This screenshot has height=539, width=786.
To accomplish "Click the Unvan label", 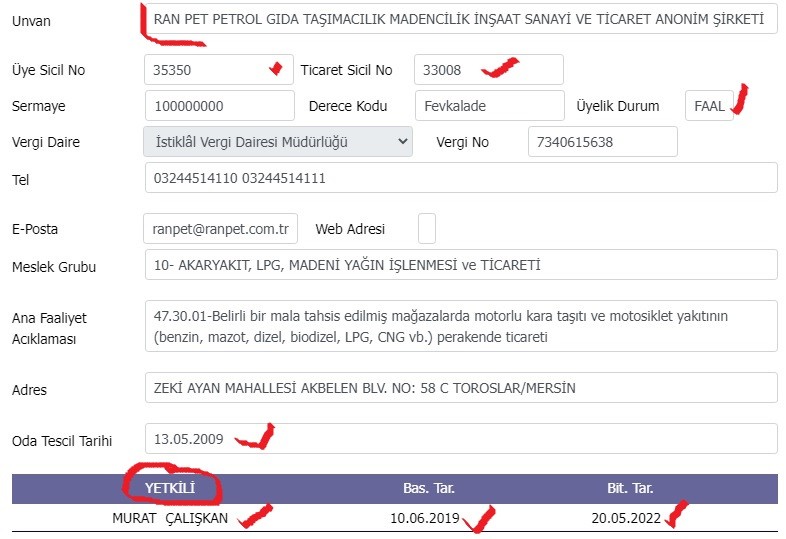I will 31,21.
